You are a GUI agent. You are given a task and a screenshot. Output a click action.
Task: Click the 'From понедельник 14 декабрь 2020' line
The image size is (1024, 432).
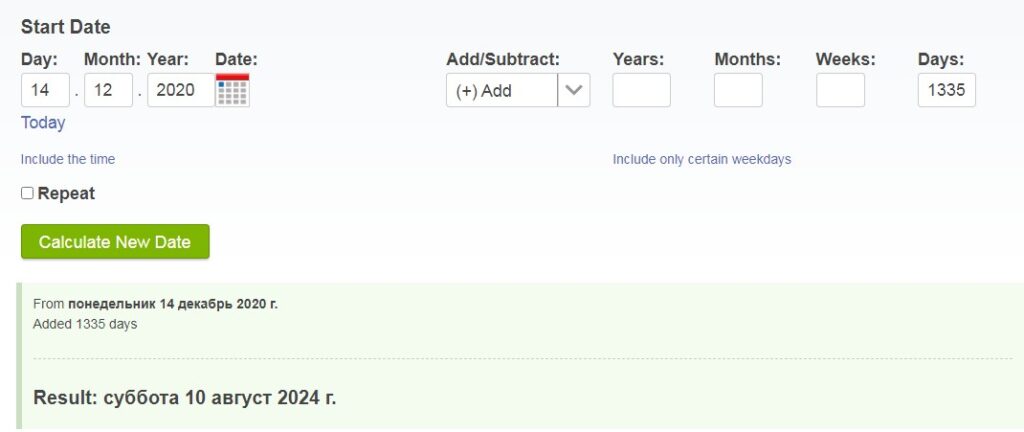(x=155, y=304)
